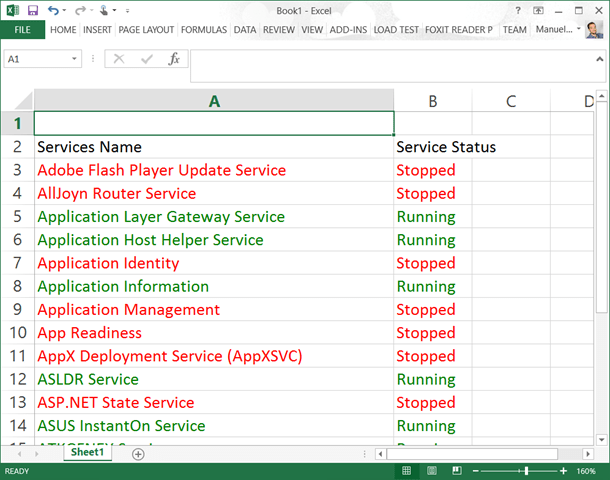Image resolution: width=610 pixels, height=480 pixels.
Task: Open Ribbon Display Options
Action: 538,11
